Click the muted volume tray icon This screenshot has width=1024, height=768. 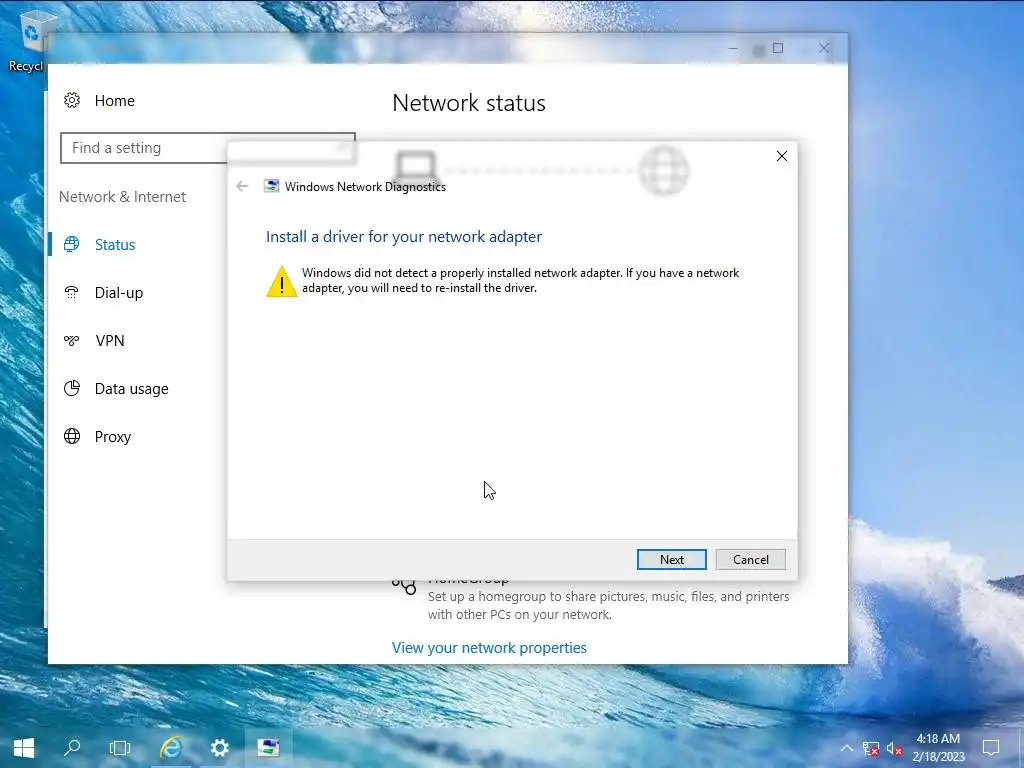coord(894,748)
